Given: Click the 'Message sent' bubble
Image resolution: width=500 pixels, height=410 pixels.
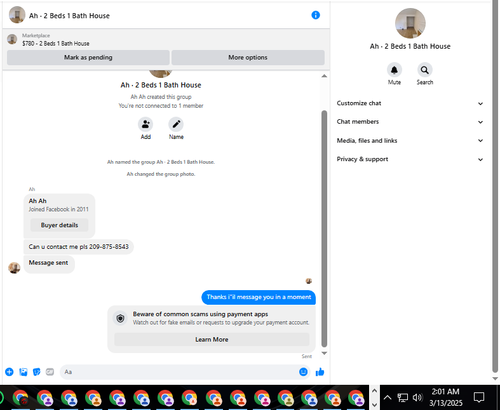Looking at the screenshot, I should 49,265.
